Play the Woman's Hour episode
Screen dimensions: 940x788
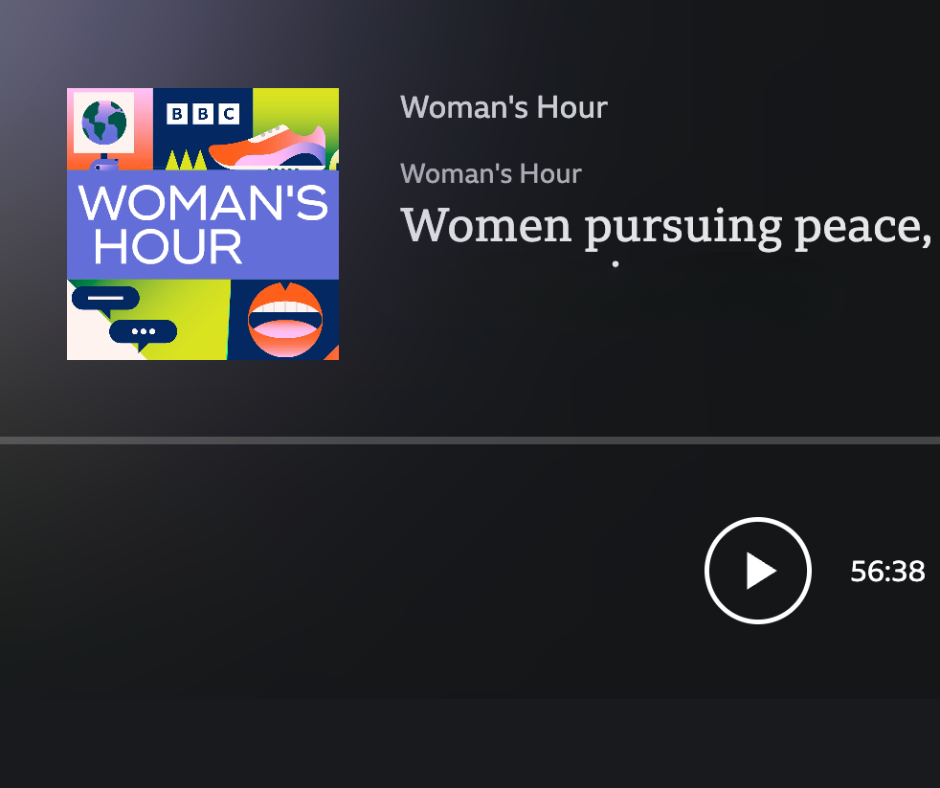[757, 571]
